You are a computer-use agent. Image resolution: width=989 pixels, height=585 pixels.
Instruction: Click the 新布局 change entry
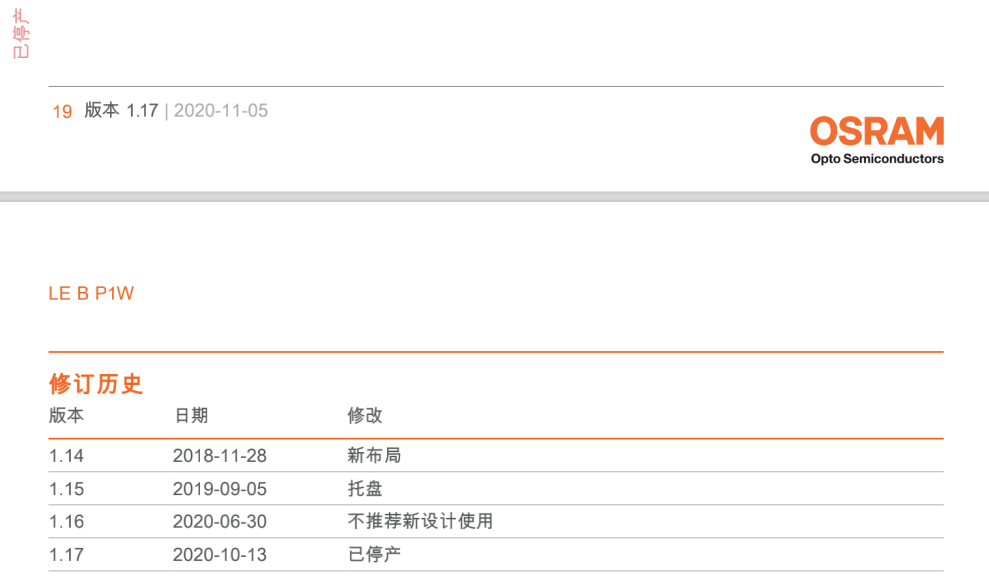(x=374, y=455)
